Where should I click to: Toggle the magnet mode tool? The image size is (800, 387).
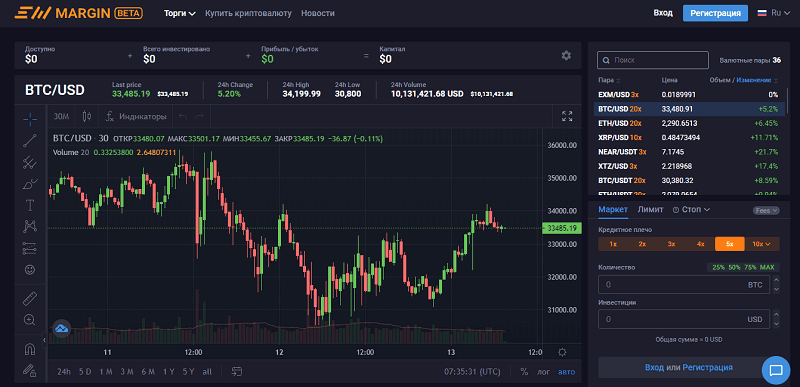point(30,349)
